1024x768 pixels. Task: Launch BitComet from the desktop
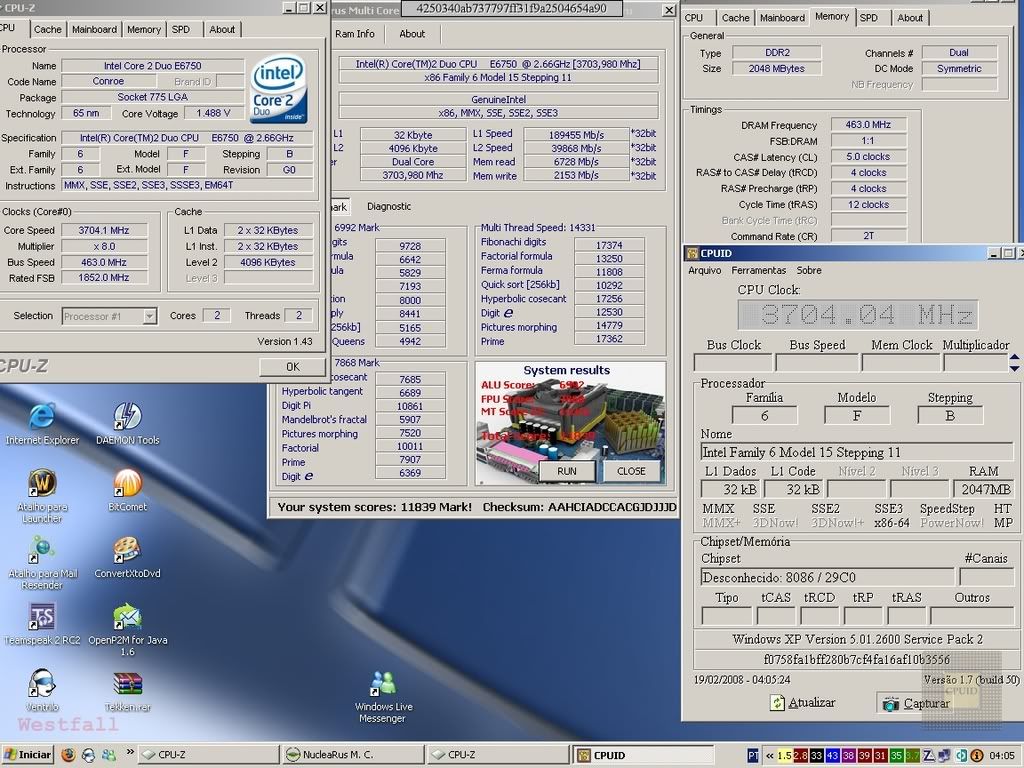(127, 485)
